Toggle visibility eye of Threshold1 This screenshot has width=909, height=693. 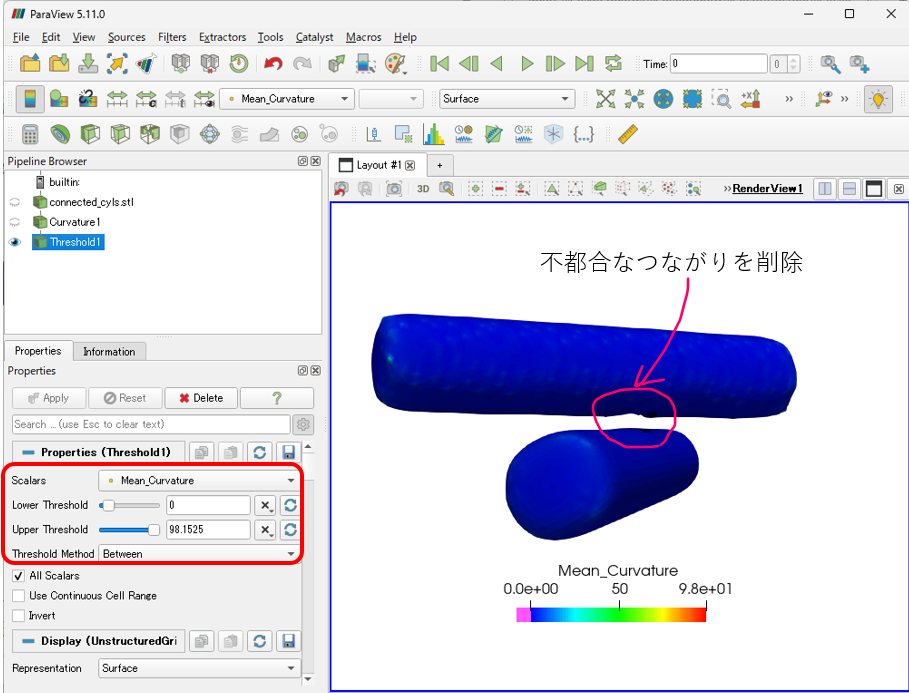15,242
